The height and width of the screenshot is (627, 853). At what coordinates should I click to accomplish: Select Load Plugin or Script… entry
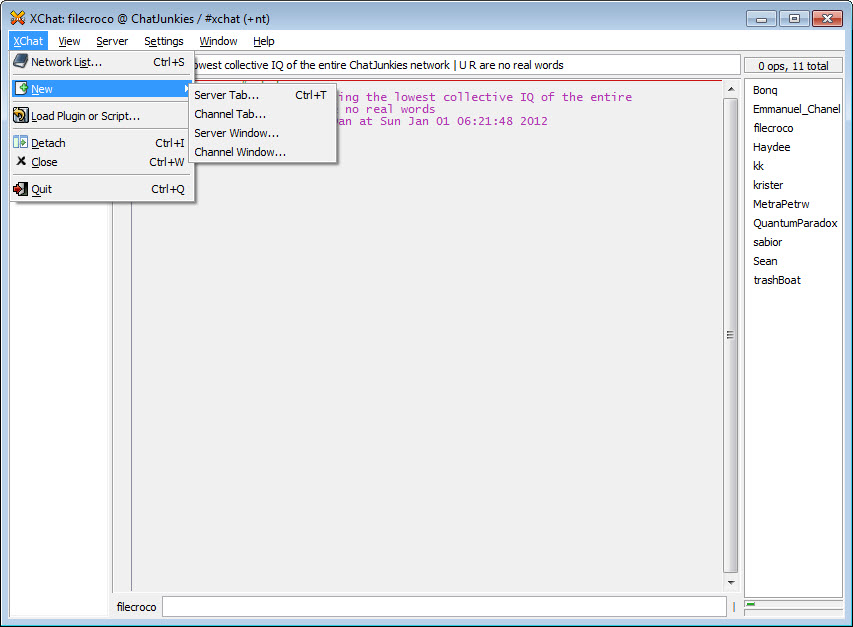[x=101, y=116]
